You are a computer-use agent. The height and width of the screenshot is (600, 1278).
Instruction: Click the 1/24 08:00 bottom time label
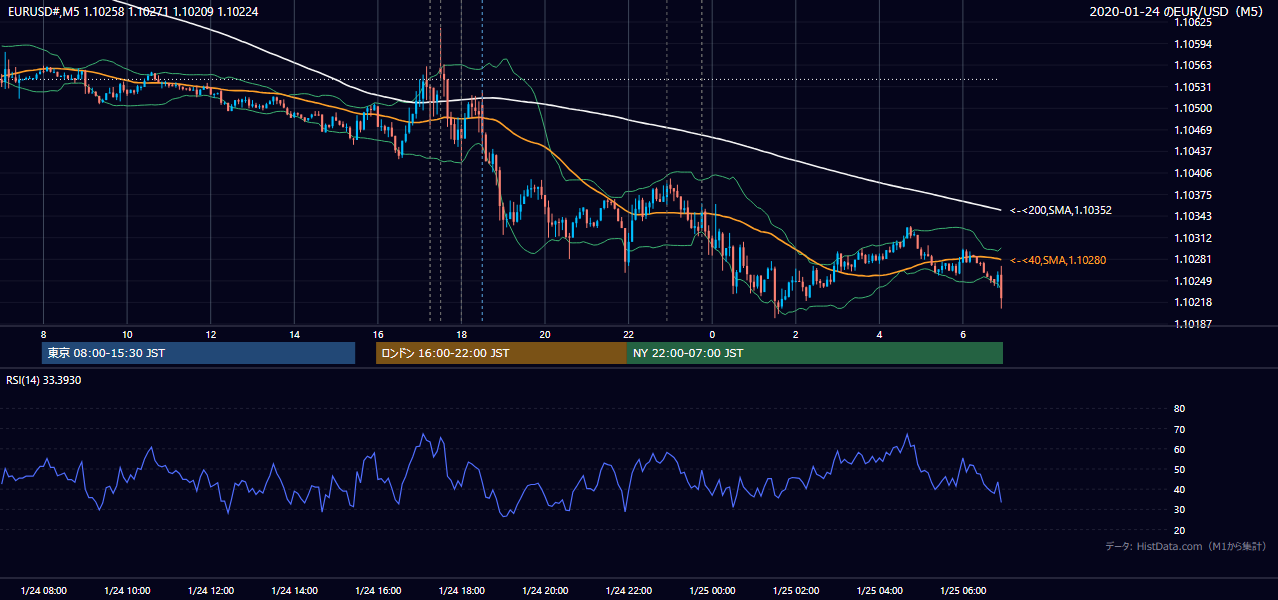43,591
